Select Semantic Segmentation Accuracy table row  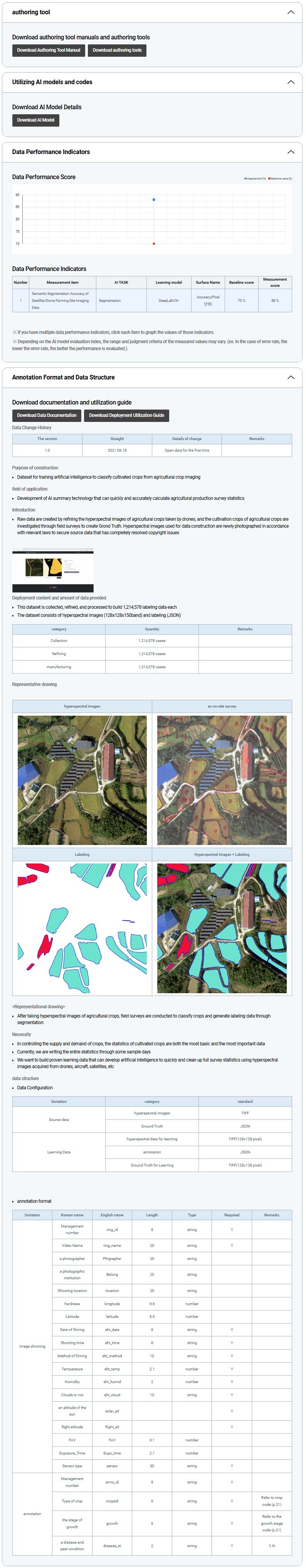(152, 301)
